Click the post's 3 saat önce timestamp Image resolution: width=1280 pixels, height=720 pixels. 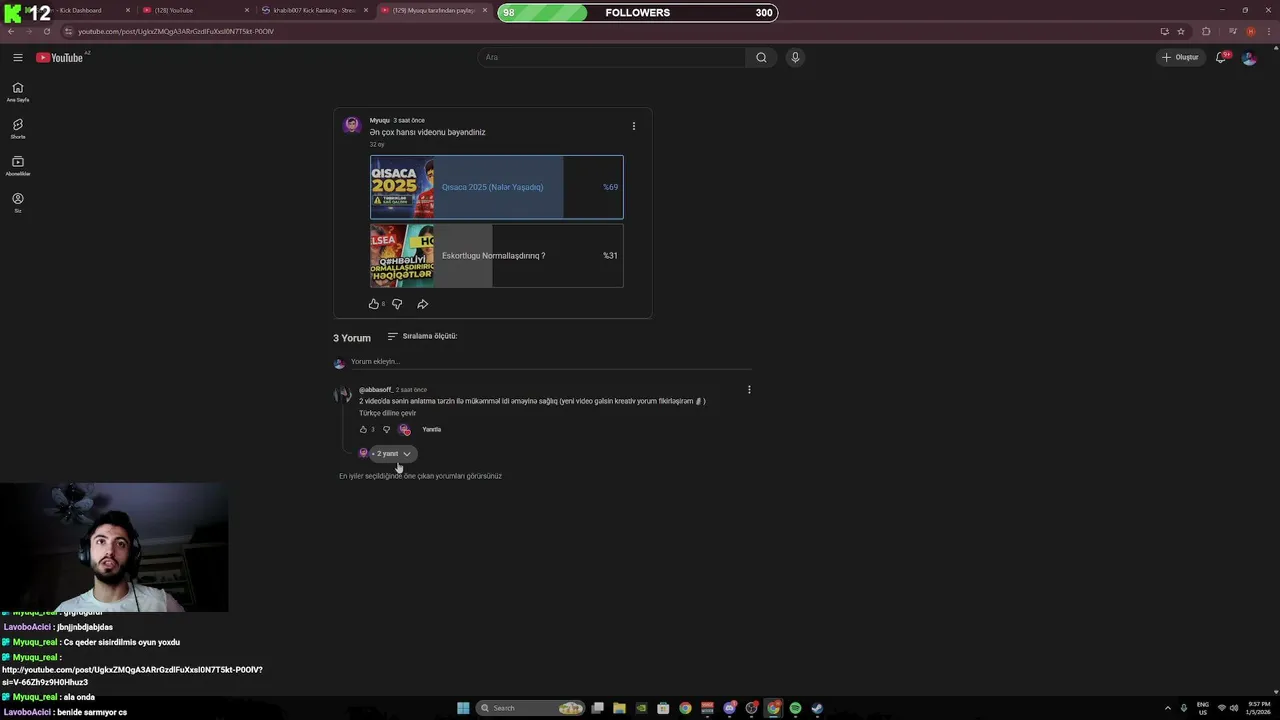pyautogui.click(x=409, y=120)
